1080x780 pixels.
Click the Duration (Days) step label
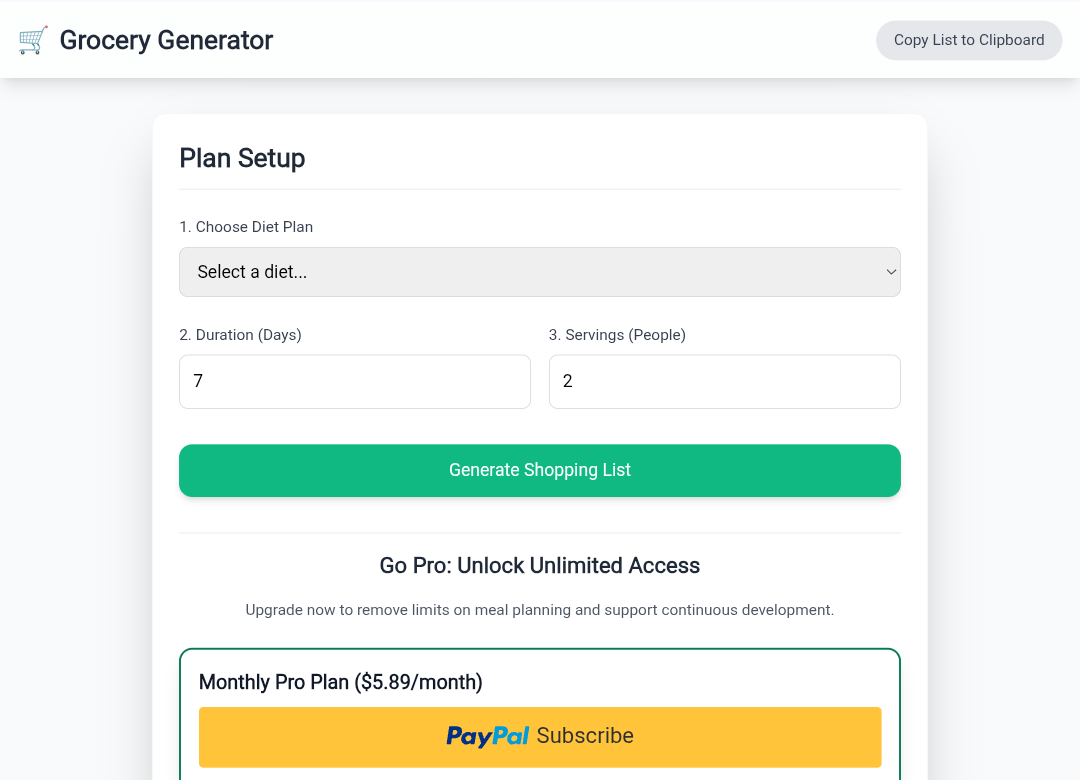(240, 335)
